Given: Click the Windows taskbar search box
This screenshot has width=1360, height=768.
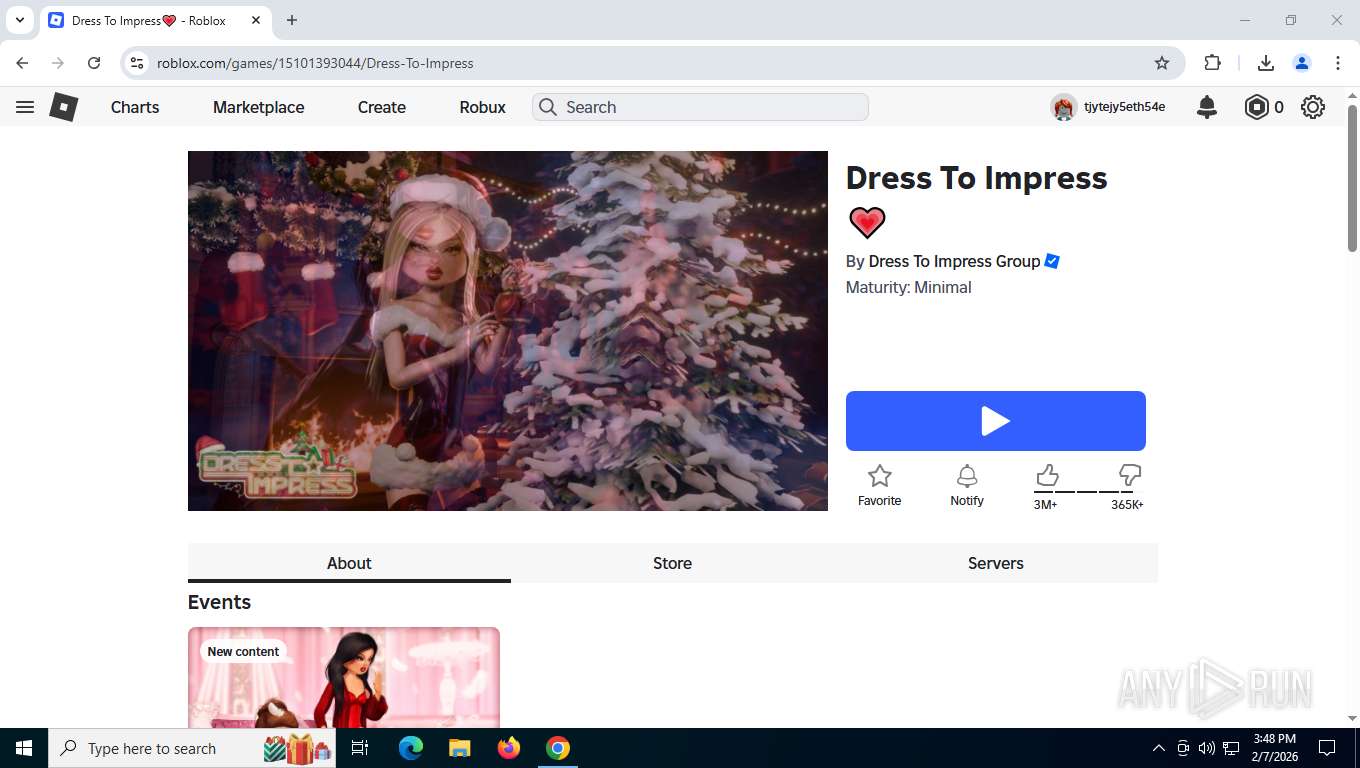Looking at the screenshot, I should (192, 748).
